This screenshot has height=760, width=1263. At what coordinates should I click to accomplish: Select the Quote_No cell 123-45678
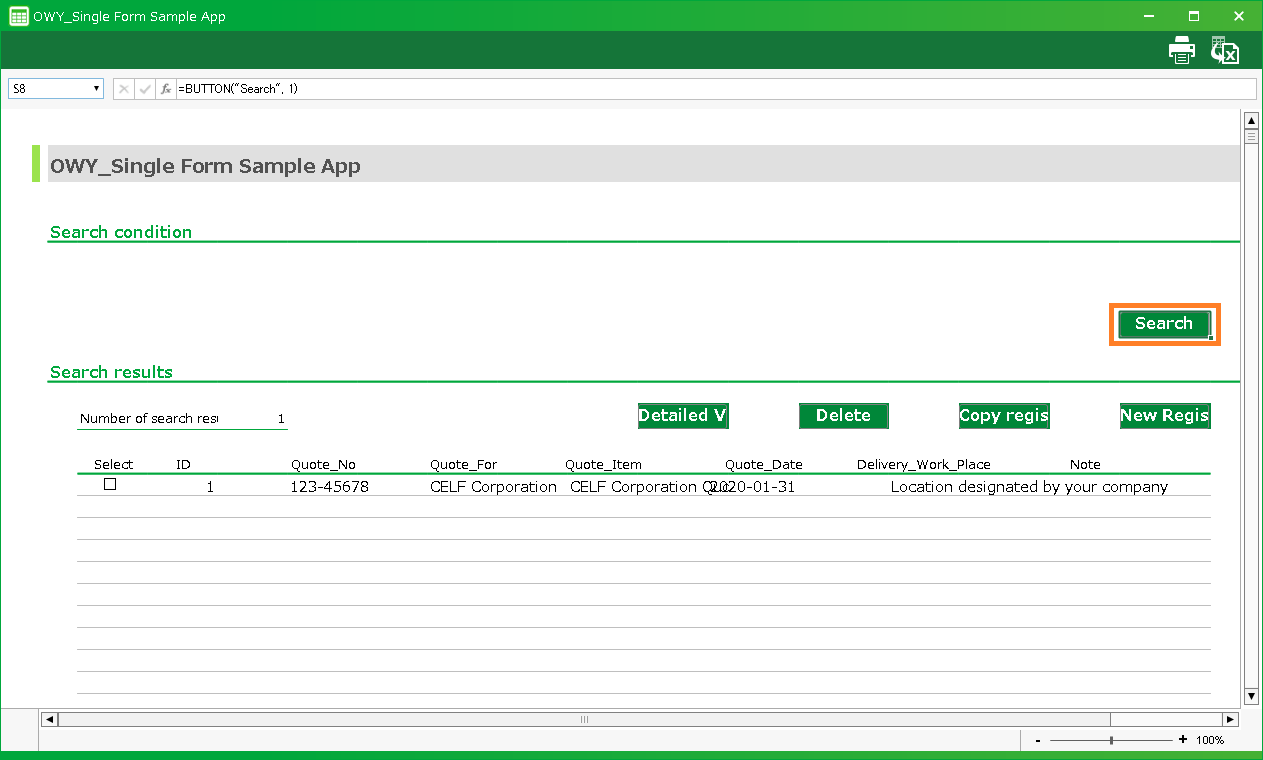click(330, 487)
